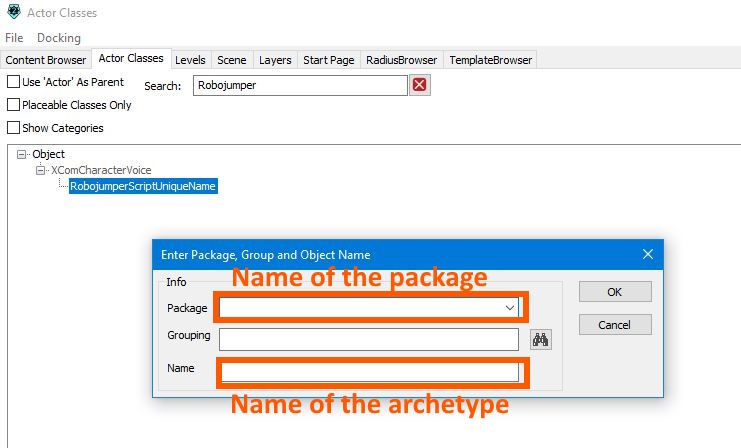Click the Grouping input field
Viewport: 741px width, 448px height.
(x=369, y=339)
